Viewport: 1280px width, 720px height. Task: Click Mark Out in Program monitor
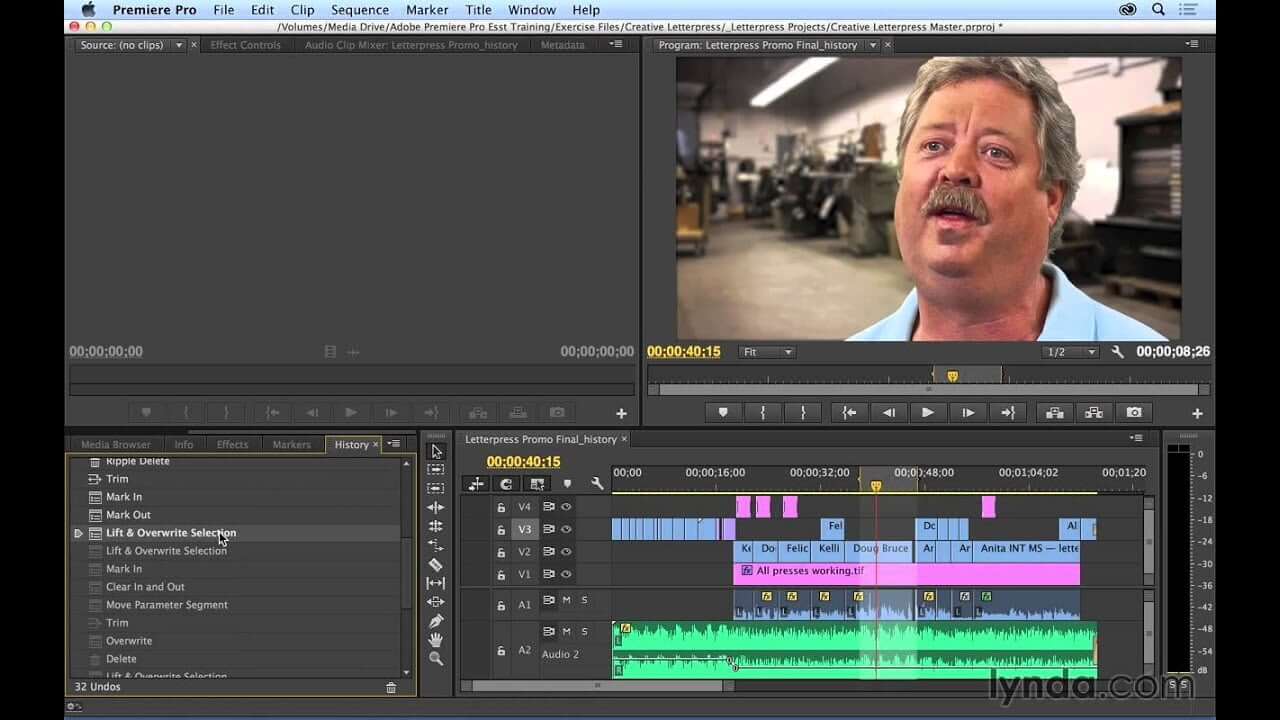803,412
